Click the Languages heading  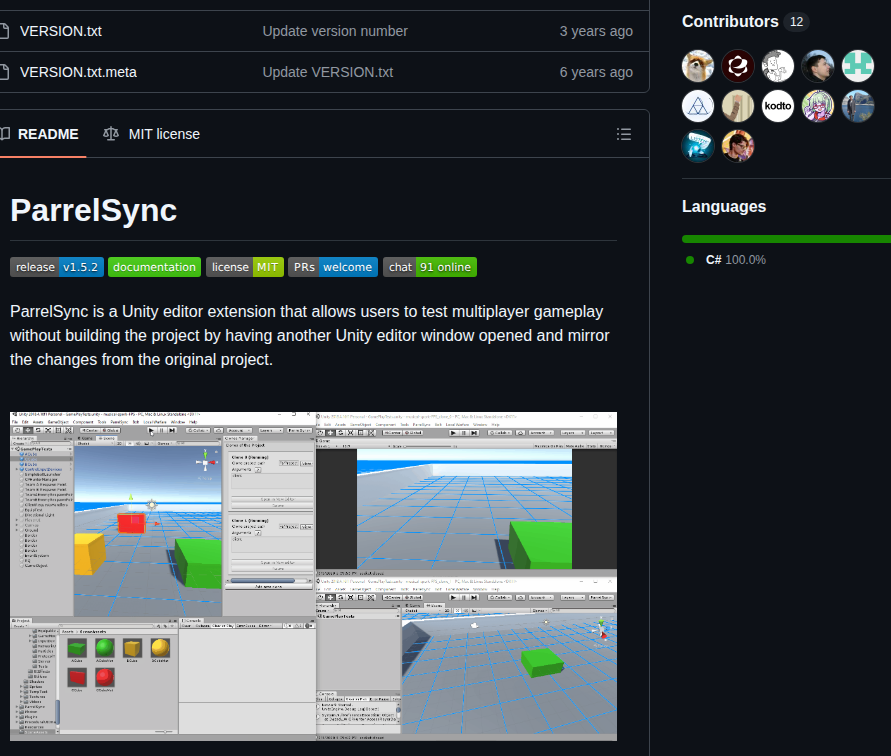[x=724, y=206]
